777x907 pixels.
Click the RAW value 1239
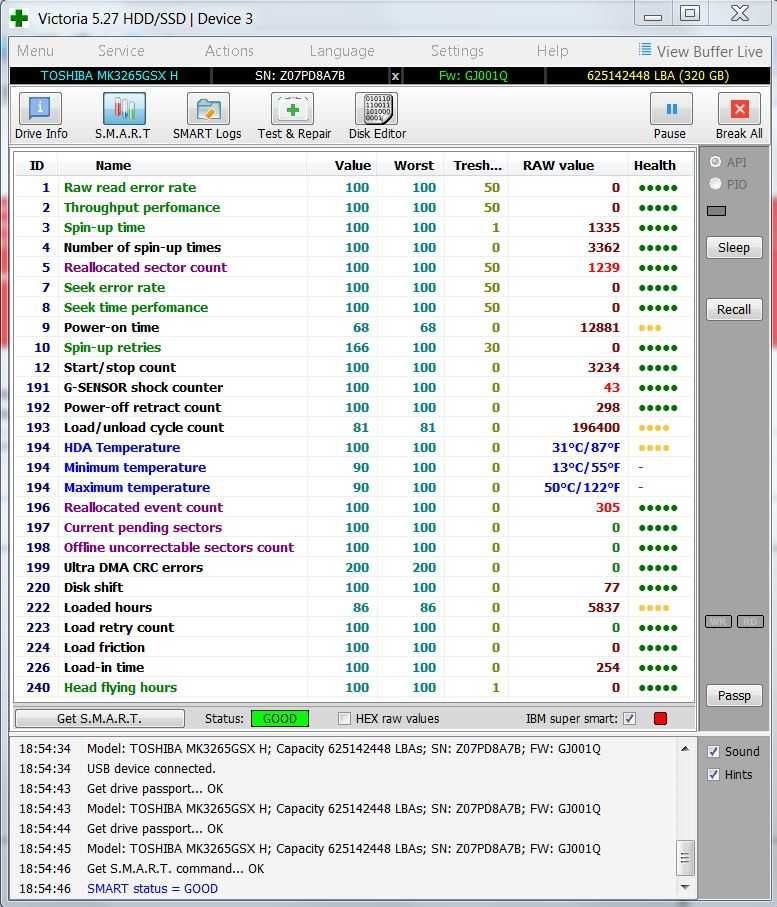click(603, 267)
